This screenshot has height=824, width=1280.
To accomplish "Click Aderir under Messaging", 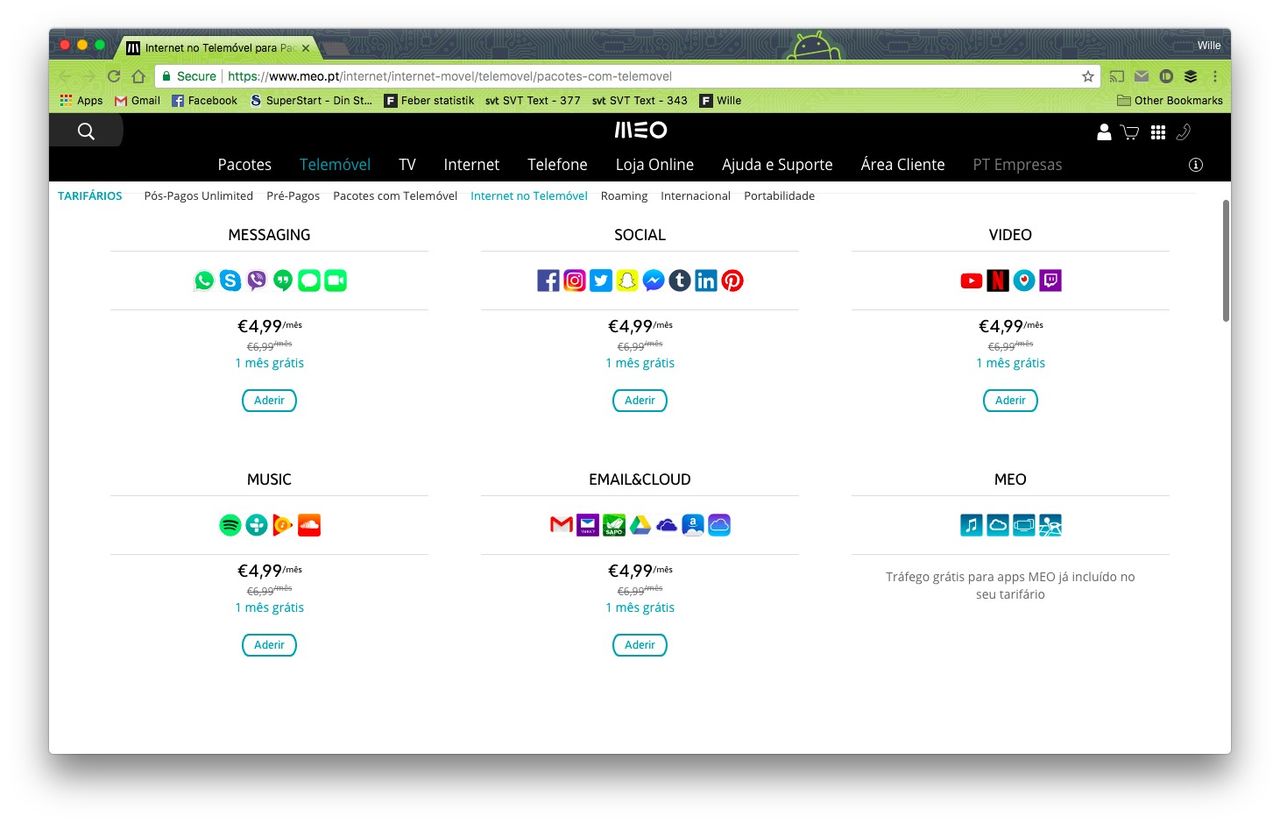I will click(x=269, y=400).
